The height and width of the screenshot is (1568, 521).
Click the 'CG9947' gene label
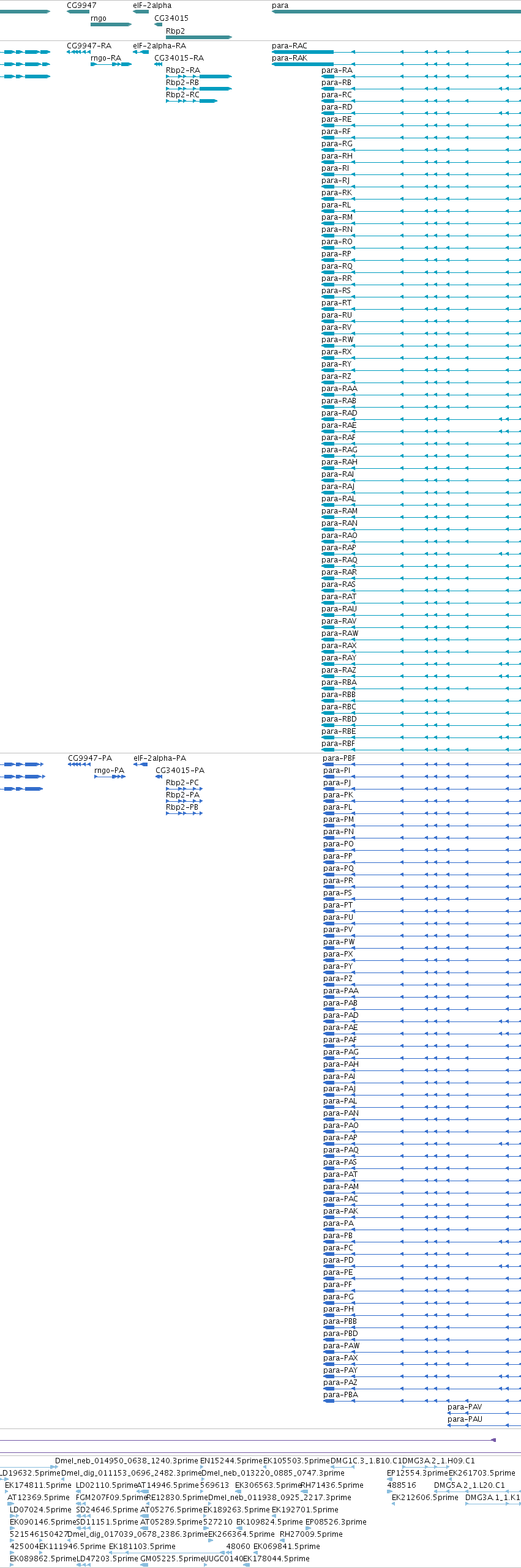click(x=81, y=6)
